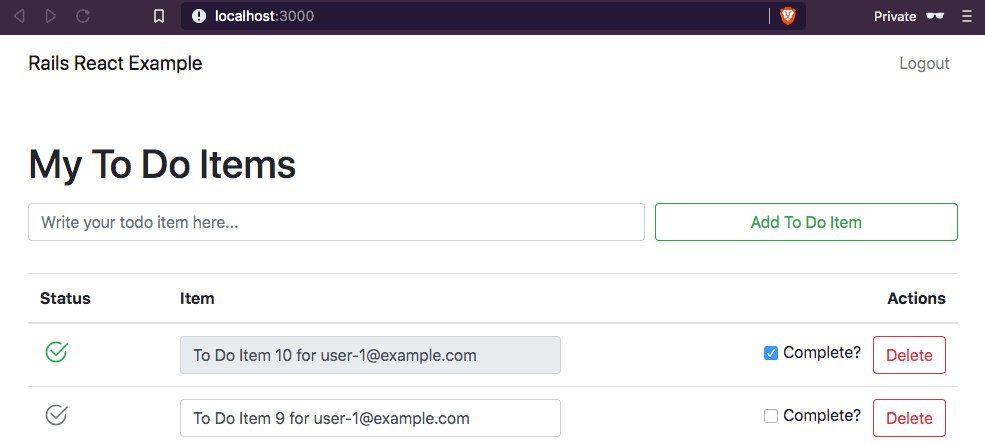
Task: Open the Brave Shields lion icon
Action: [788, 16]
